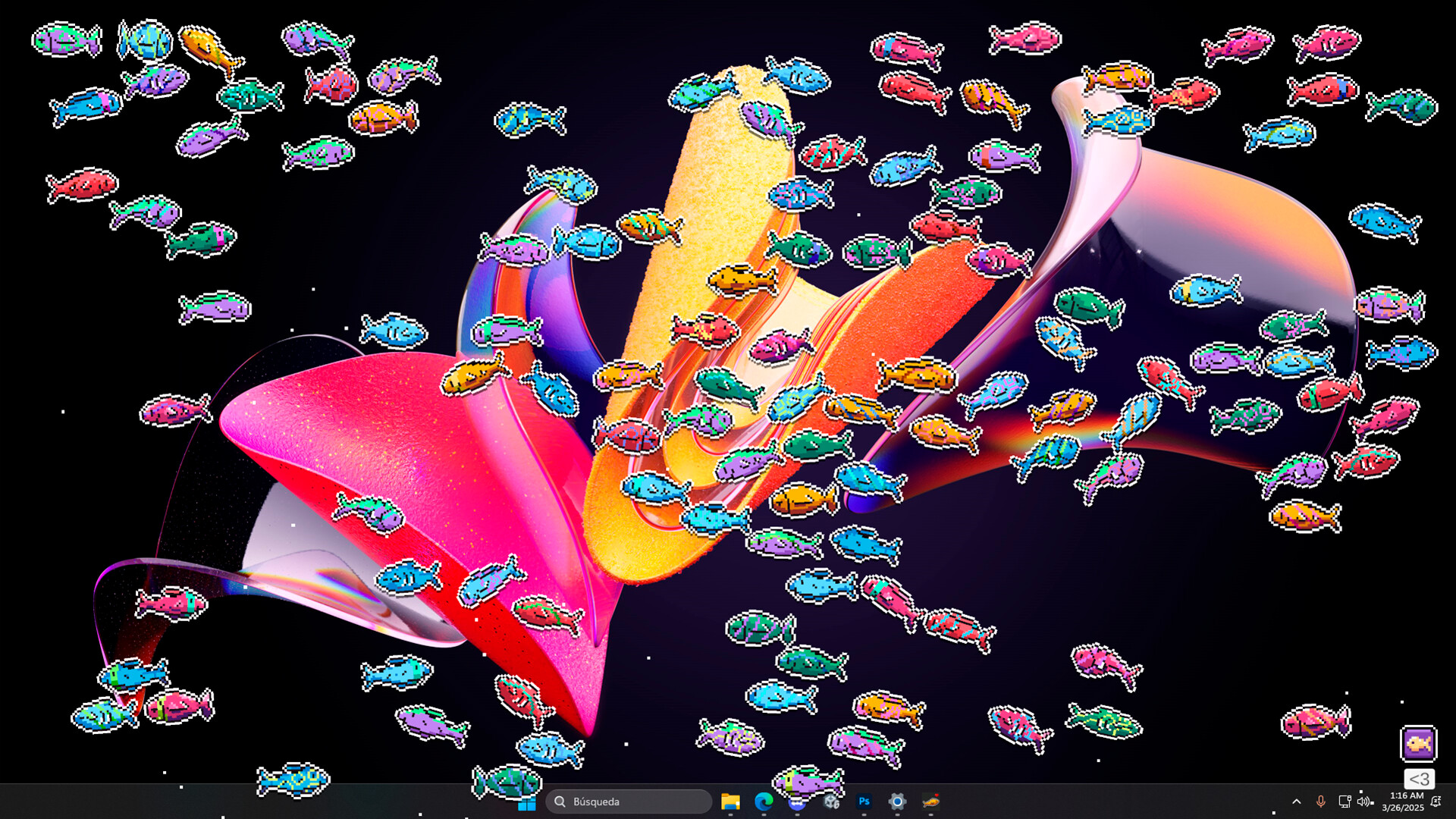Viewport: 1456px width, 819px height.
Task: Open the blue gear app in the taskbar
Action: click(897, 802)
